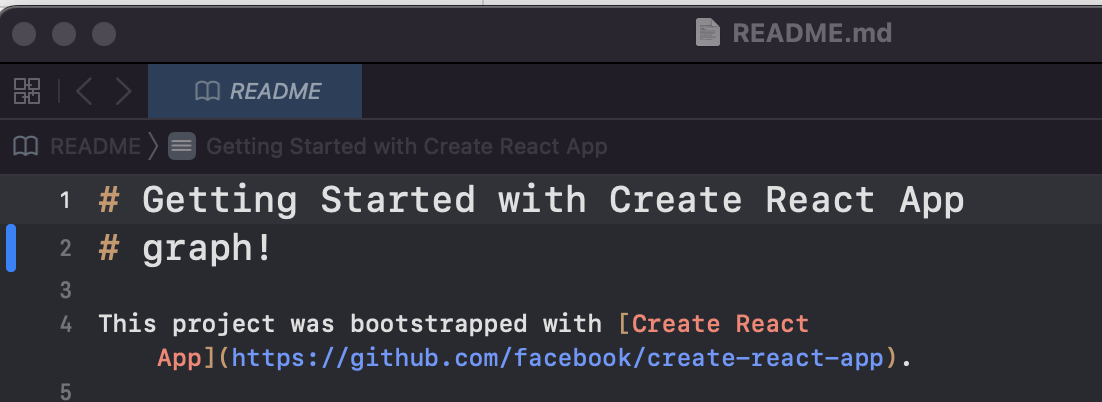
Task: Close the README.md window
Action: (x=24, y=34)
